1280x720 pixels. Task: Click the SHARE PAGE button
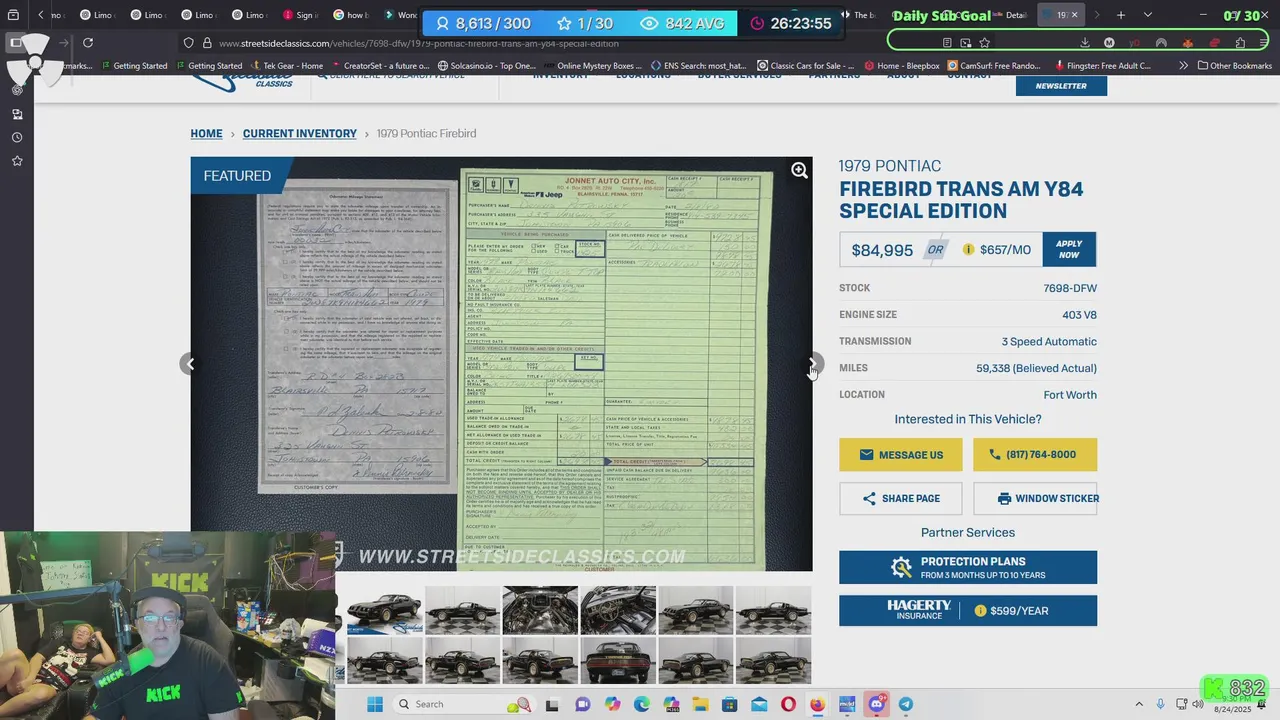(901, 498)
